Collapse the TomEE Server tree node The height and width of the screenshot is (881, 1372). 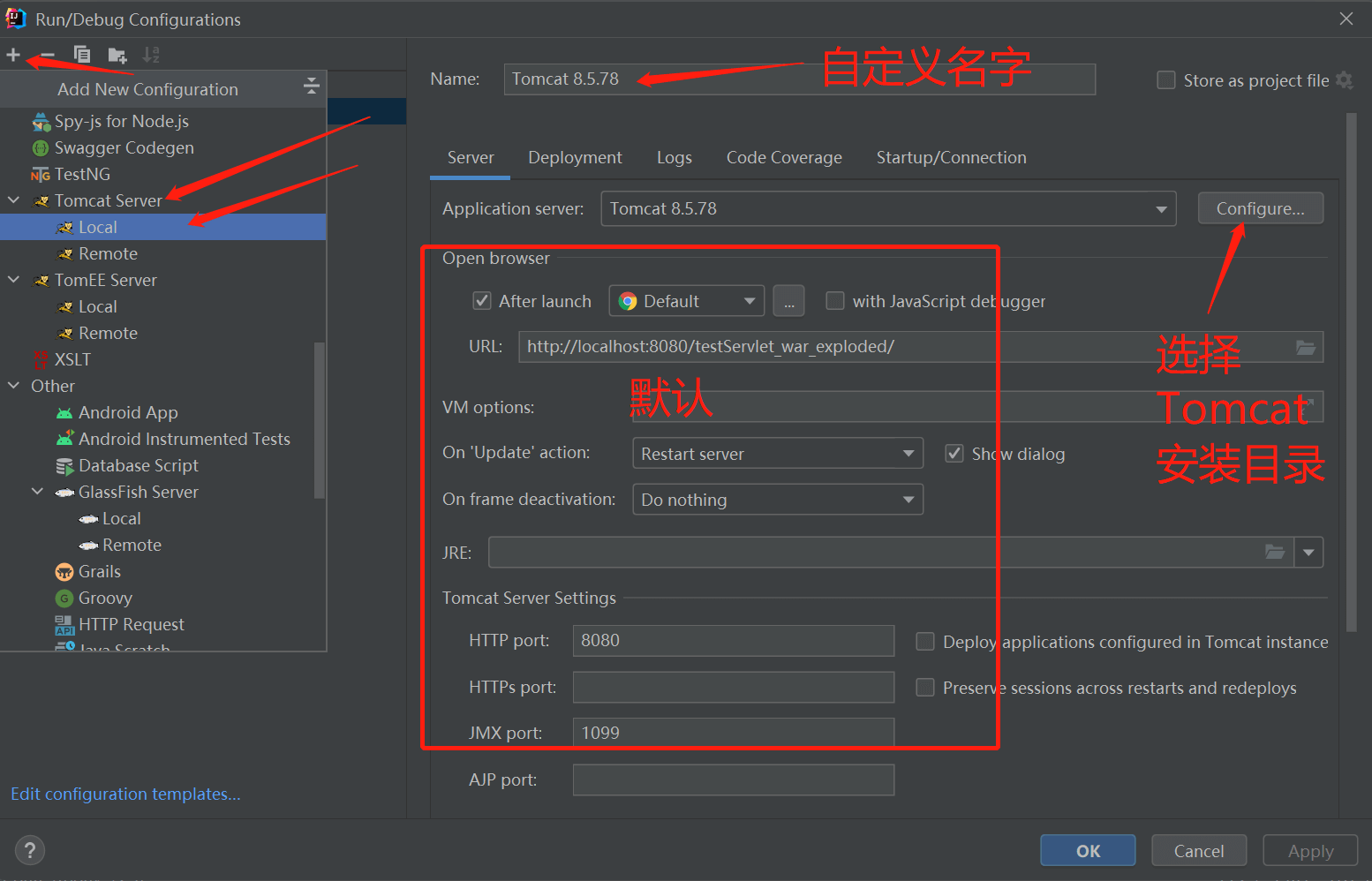(x=13, y=280)
